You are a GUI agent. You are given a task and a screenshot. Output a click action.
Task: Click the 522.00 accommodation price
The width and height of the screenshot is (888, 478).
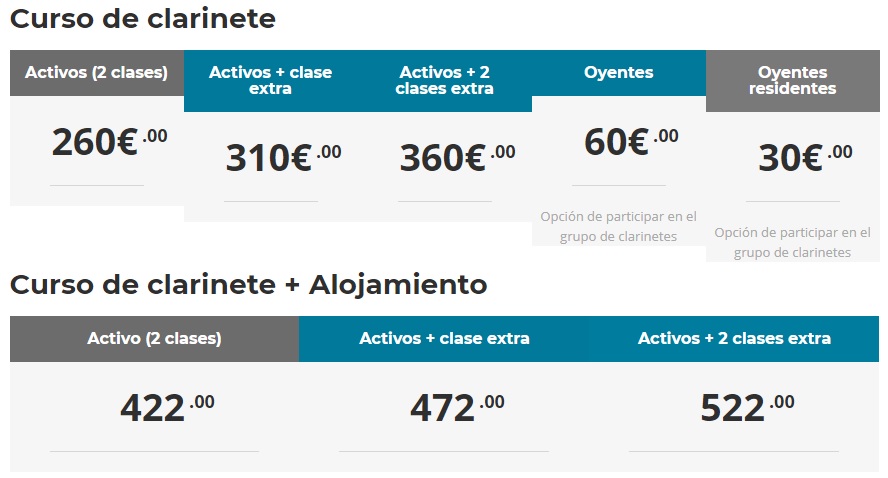tap(746, 407)
